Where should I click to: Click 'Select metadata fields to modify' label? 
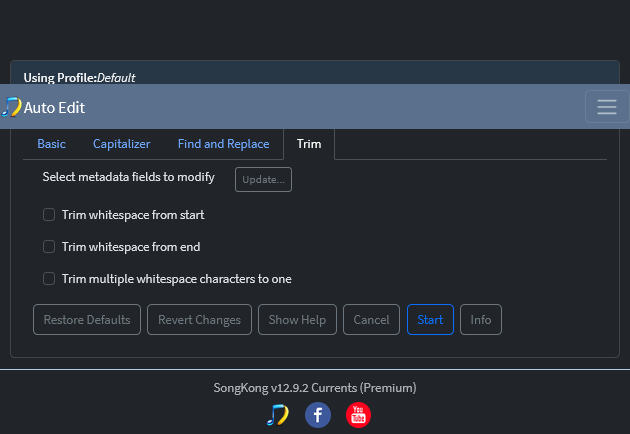coord(129,177)
